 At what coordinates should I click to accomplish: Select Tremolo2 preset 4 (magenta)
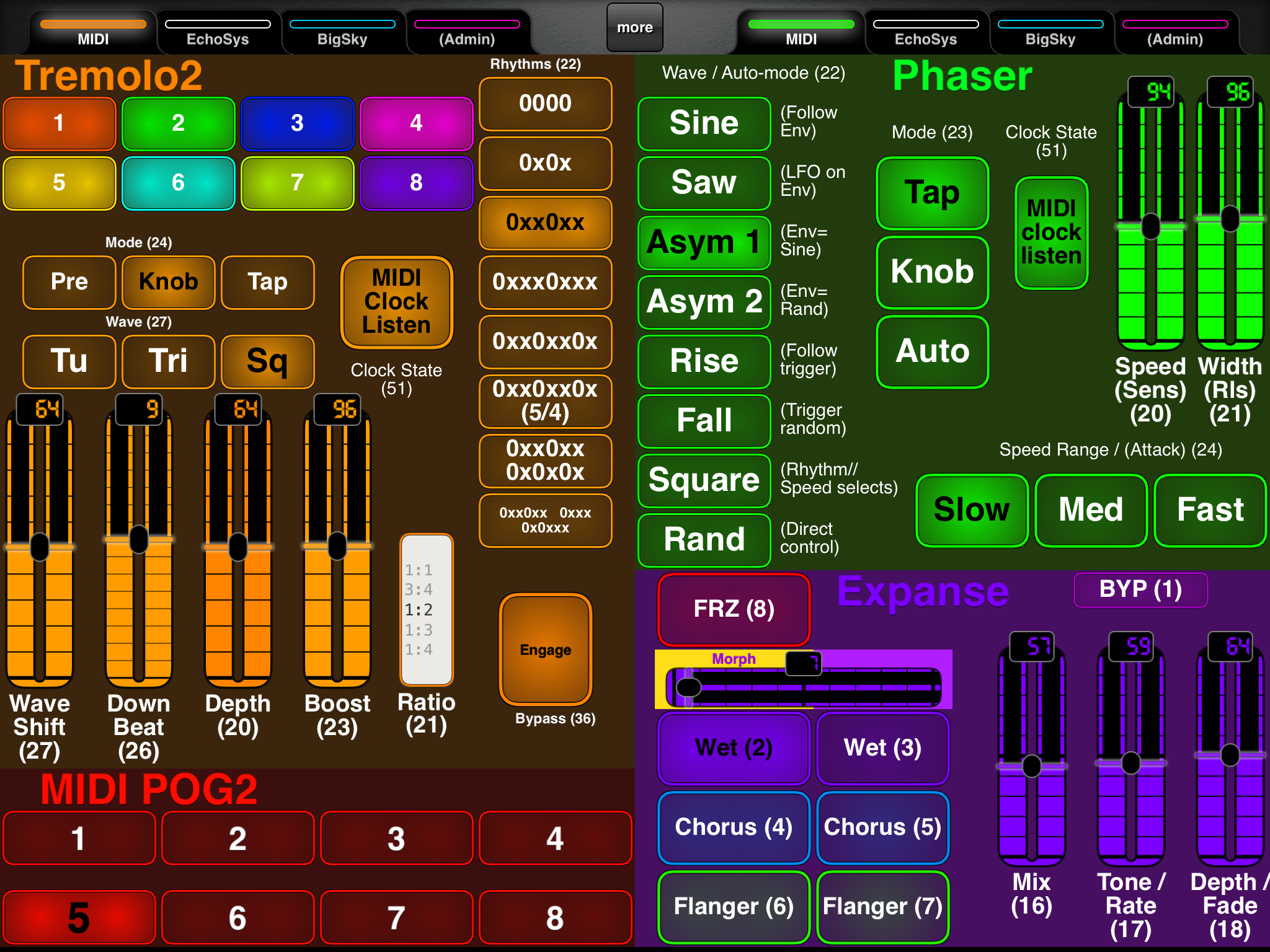coord(417,123)
